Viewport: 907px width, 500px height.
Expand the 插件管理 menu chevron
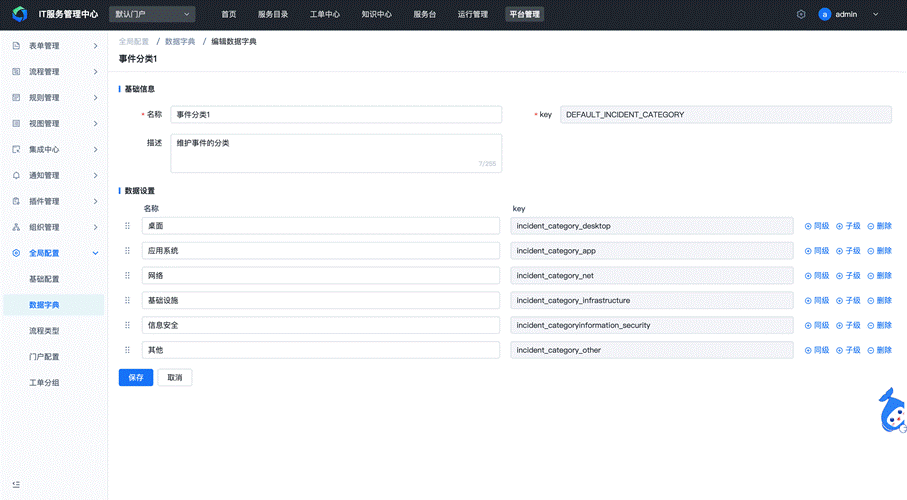pos(95,201)
